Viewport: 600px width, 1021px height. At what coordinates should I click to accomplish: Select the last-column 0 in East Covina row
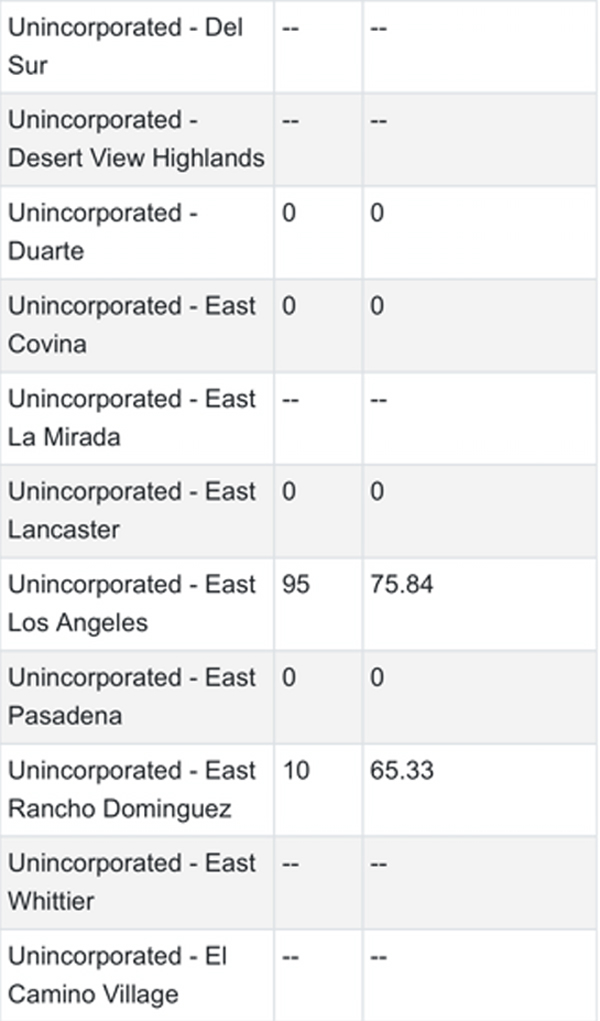click(377, 306)
